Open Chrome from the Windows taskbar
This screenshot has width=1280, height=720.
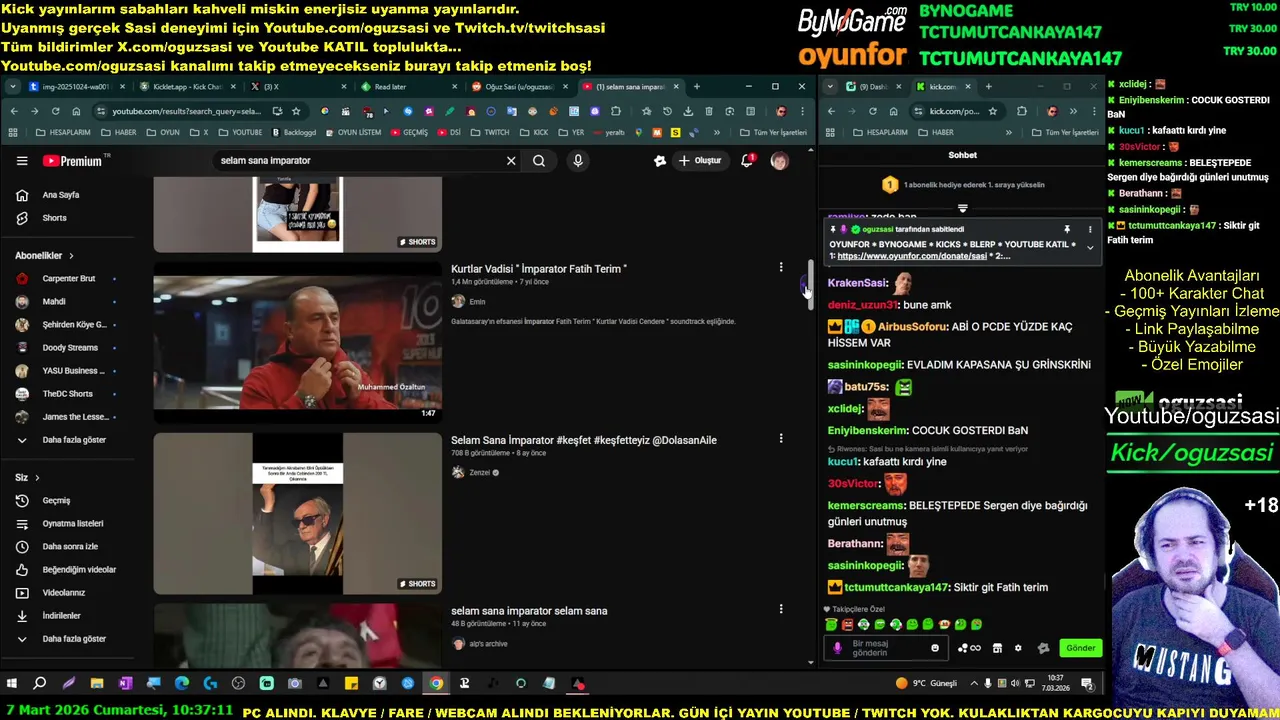436,684
